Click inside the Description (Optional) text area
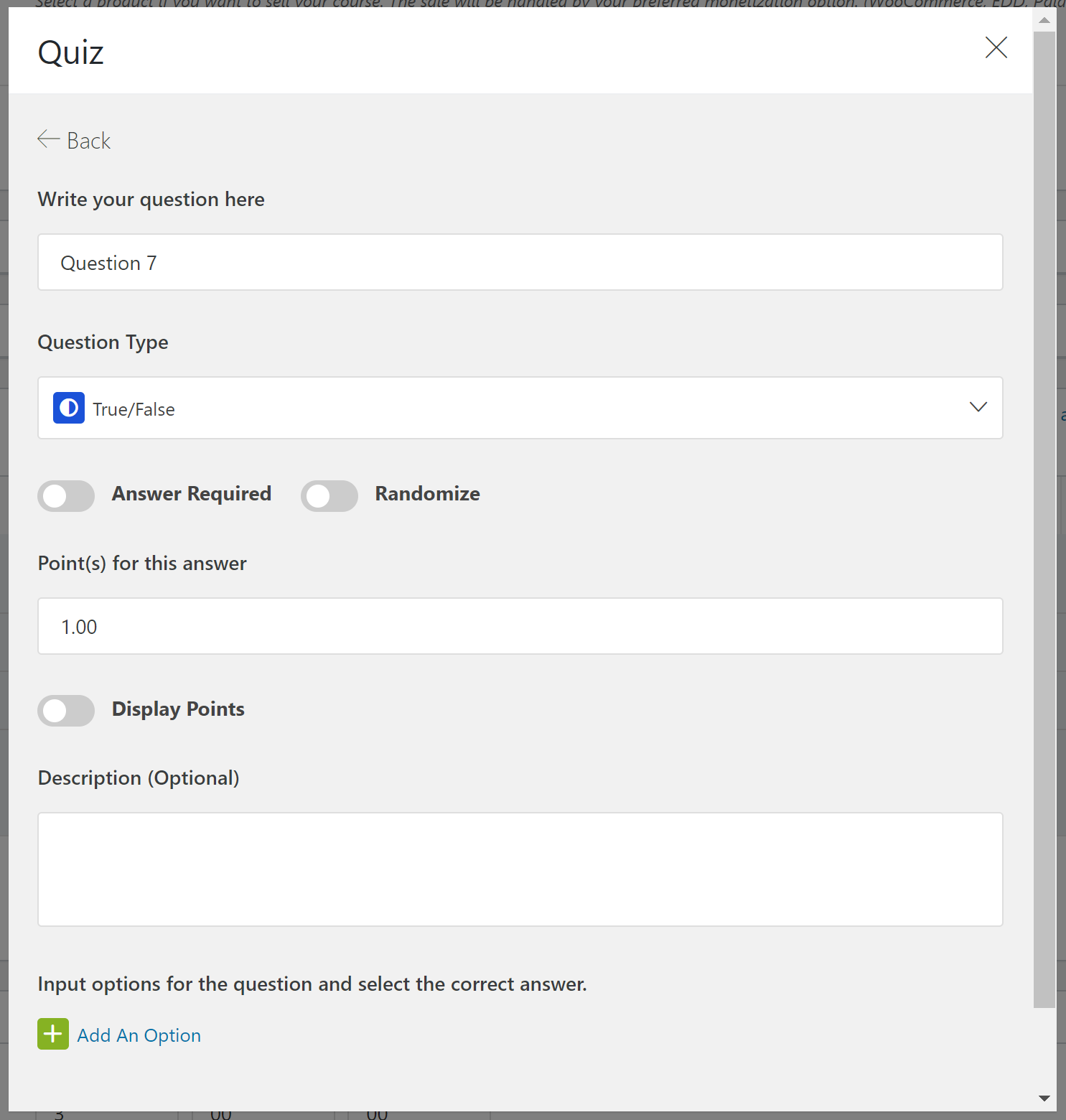This screenshot has width=1066, height=1120. point(520,869)
